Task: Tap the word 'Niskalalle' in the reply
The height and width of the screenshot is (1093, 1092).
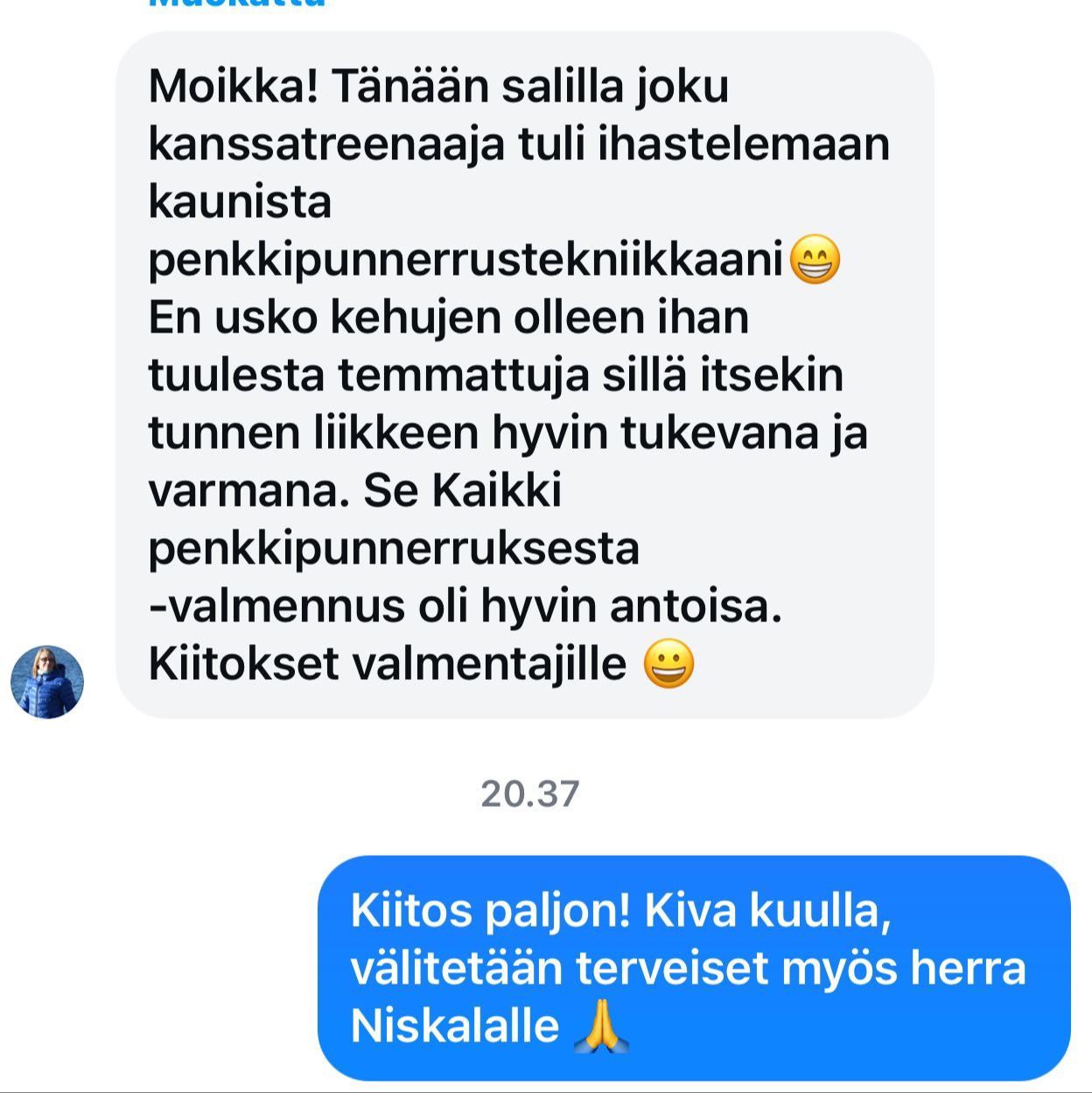Action: (x=454, y=1026)
